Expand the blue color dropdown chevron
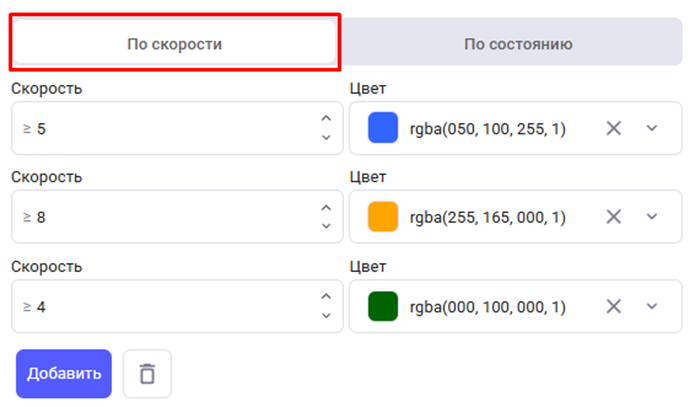 click(x=652, y=128)
